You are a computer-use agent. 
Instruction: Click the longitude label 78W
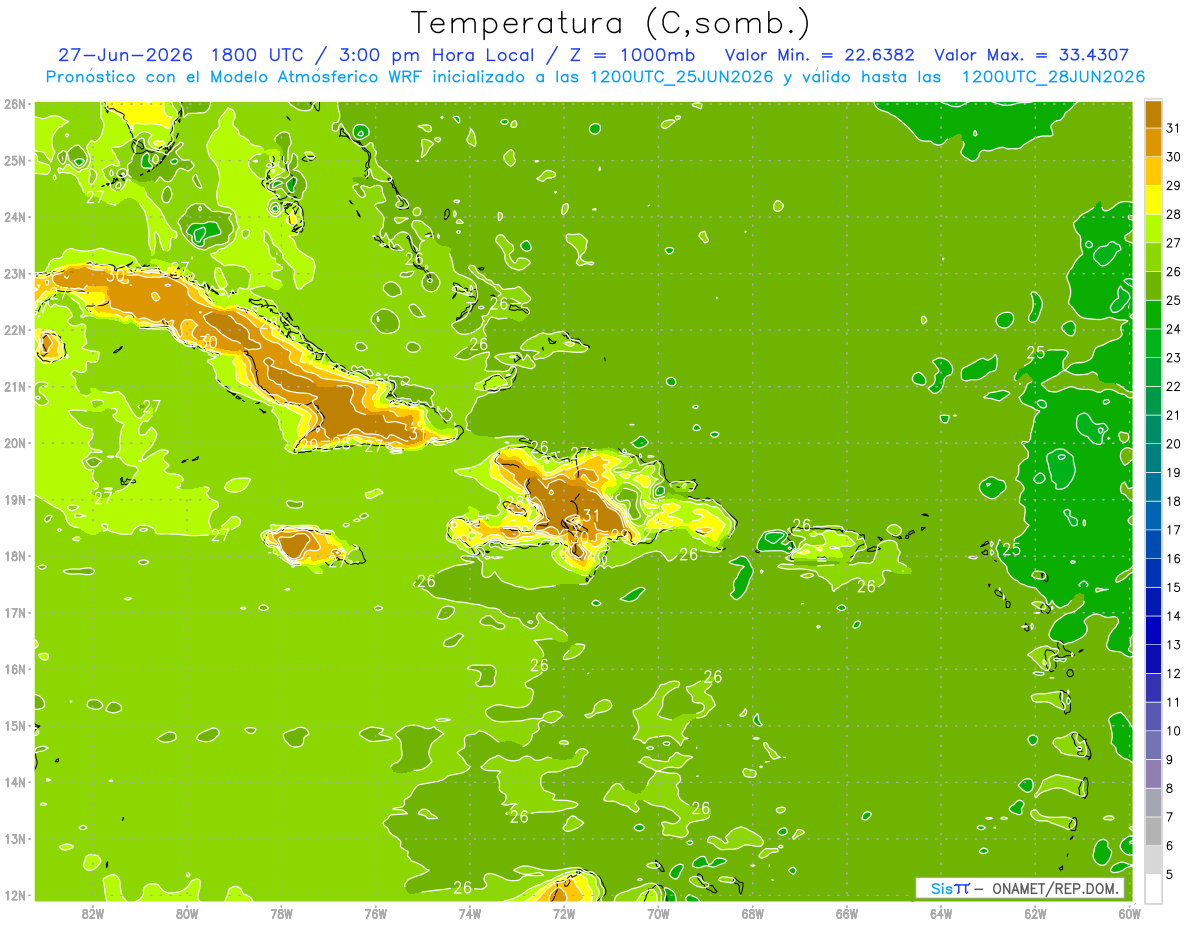click(x=281, y=913)
